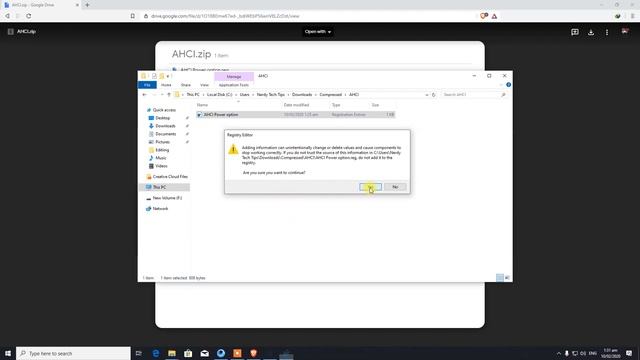Click the Drive download icon
Viewport: 640px width, 360px height.
(x=591, y=32)
